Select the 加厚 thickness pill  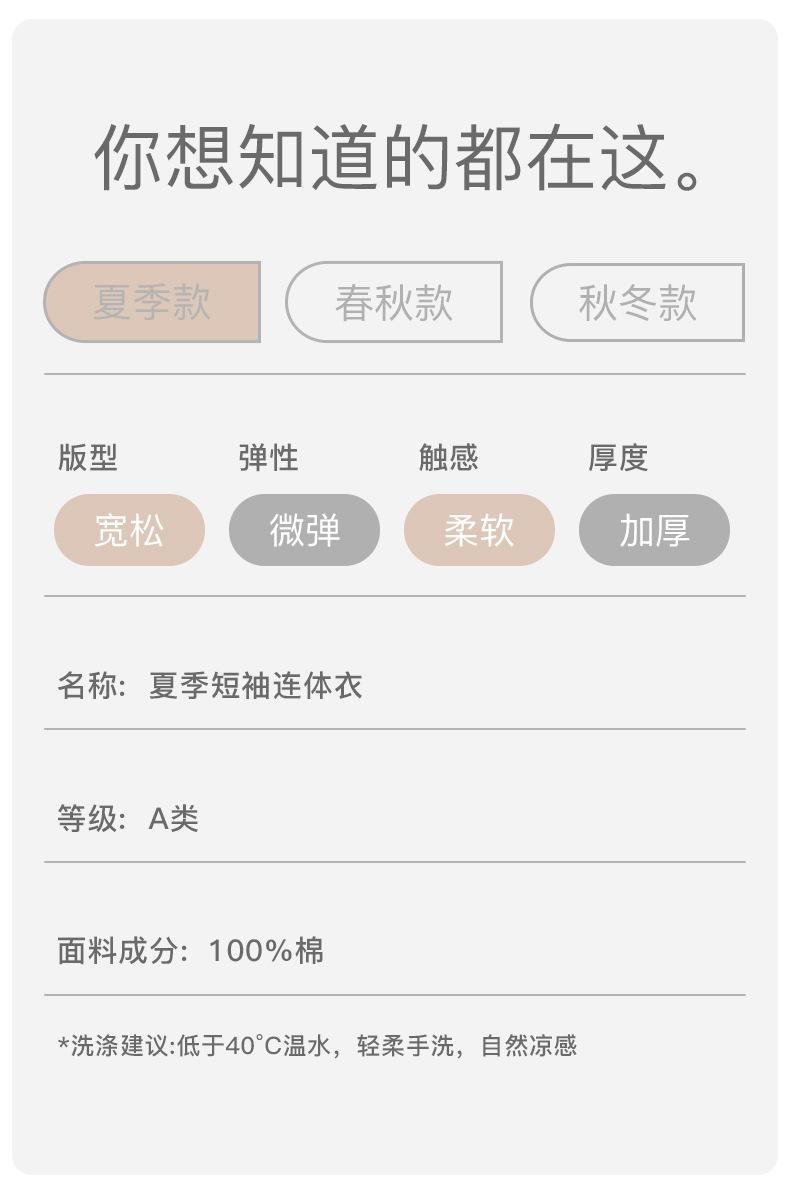pyautogui.click(x=654, y=530)
